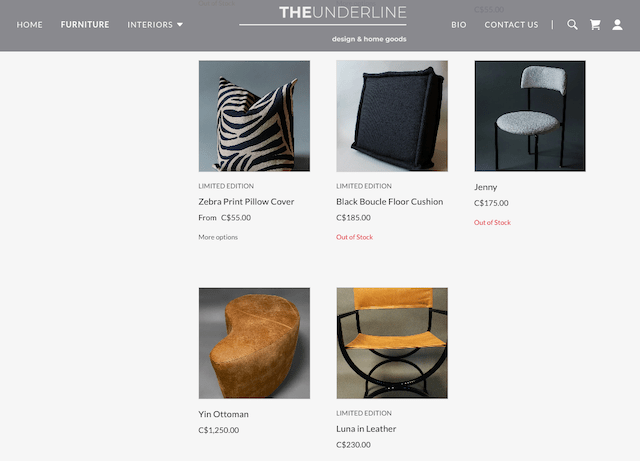640x461 pixels.
Task: Expand the Interiors dropdown arrow
Action: click(x=180, y=25)
